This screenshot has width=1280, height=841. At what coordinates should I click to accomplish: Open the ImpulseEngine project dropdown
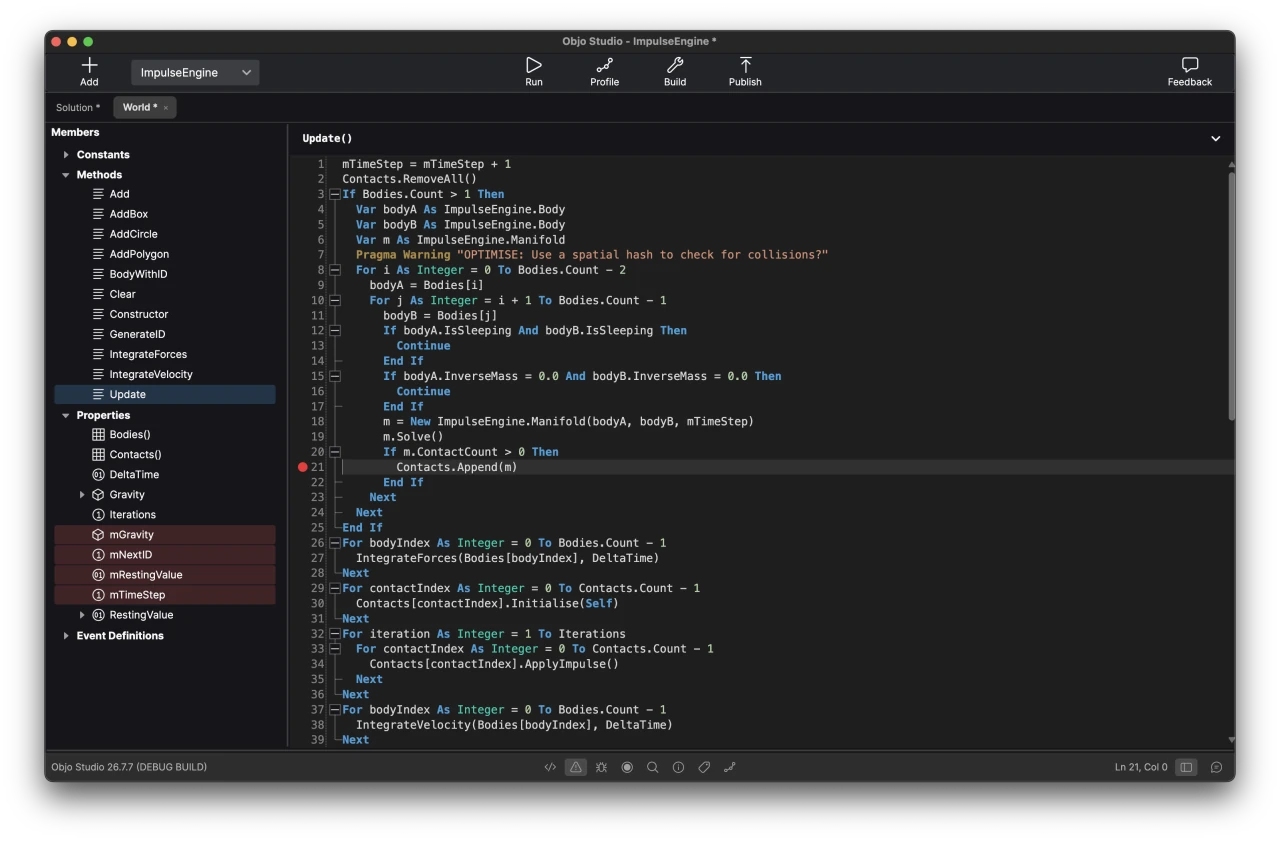[195, 72]
